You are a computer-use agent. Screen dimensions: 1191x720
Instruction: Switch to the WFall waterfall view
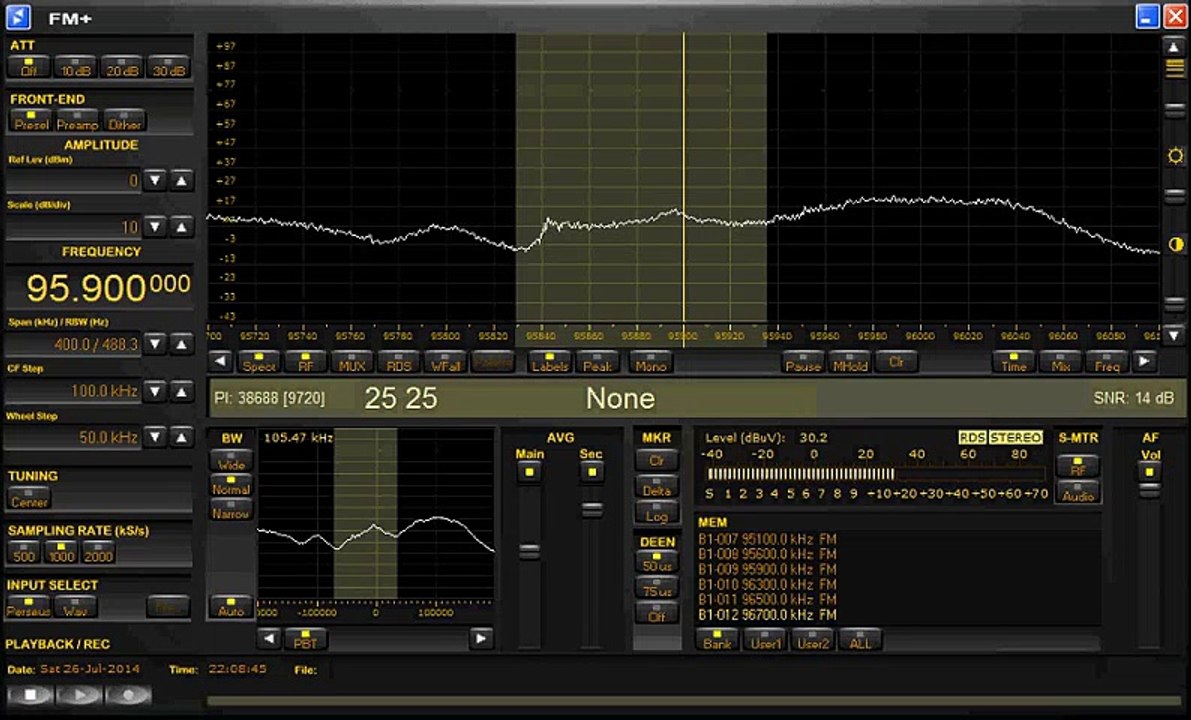point(444,362)
